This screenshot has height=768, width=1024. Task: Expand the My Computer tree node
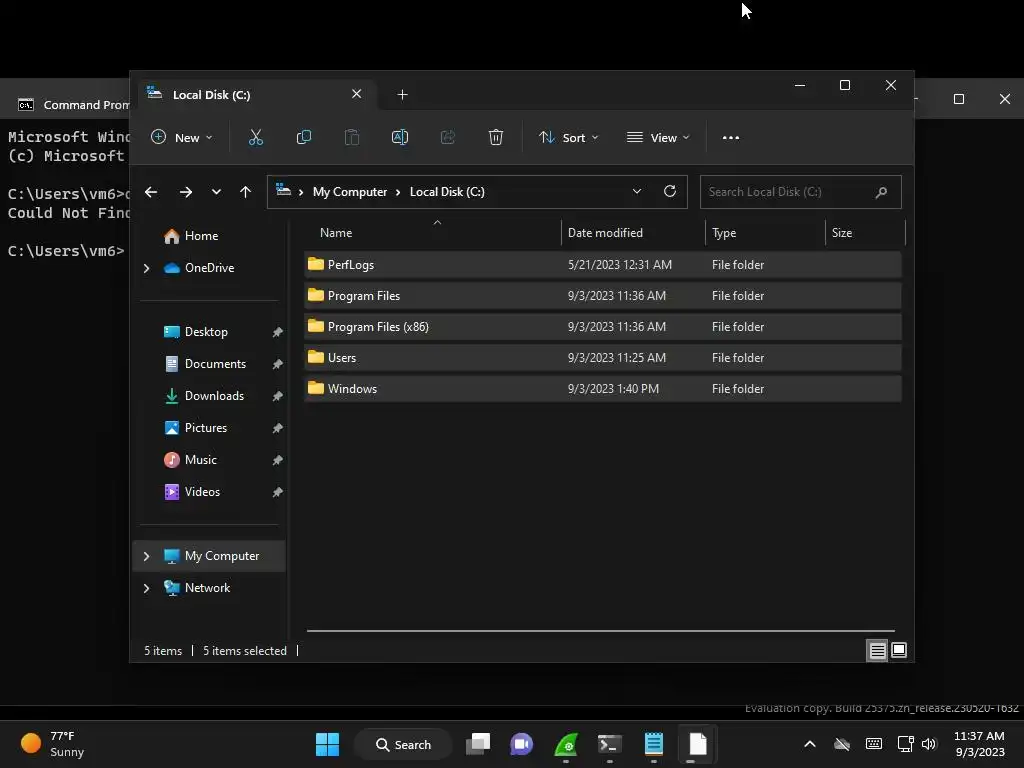[146, 556]
